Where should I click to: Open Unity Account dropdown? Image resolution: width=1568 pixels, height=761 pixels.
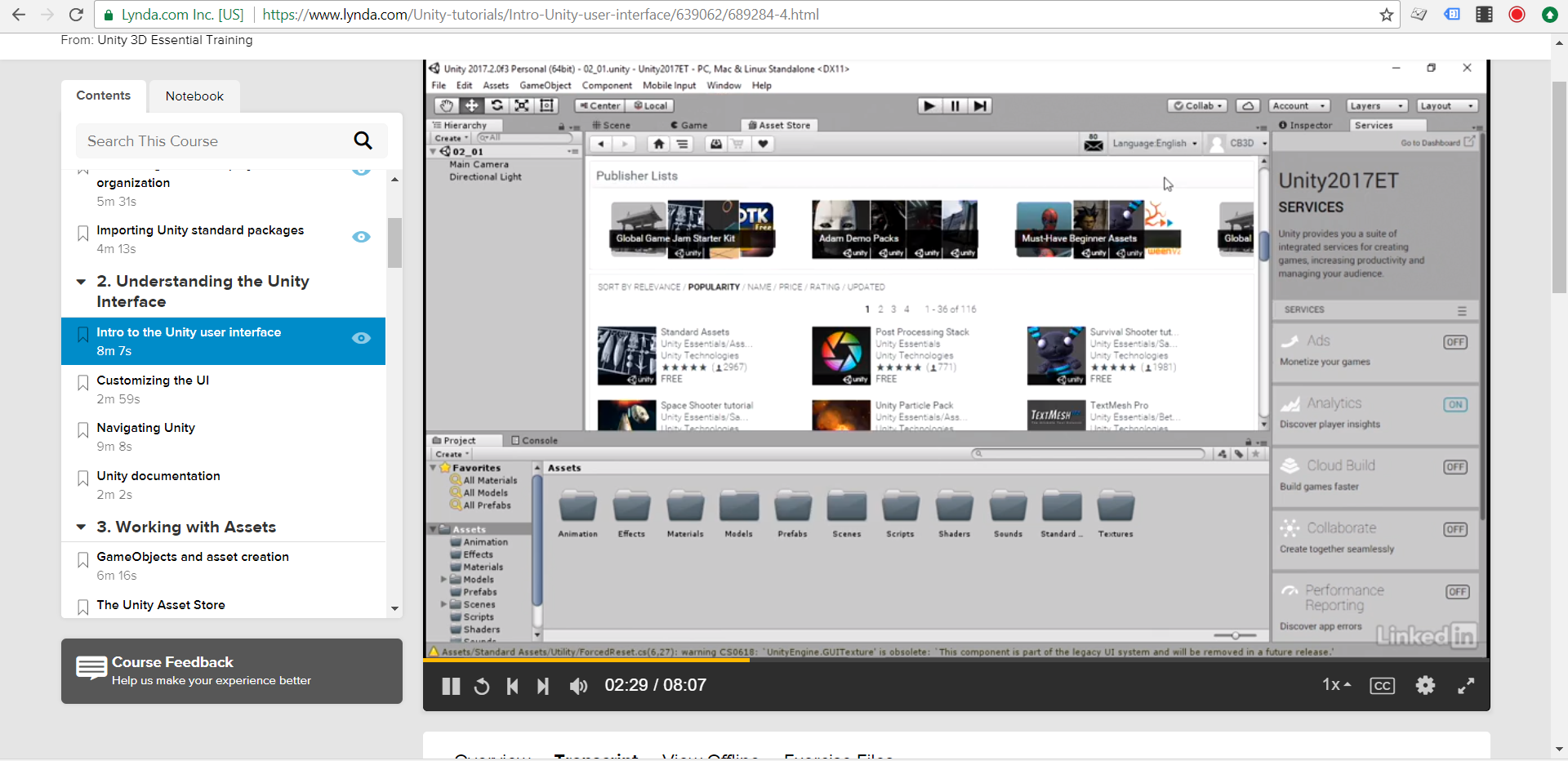click(x=1299, y=105)
